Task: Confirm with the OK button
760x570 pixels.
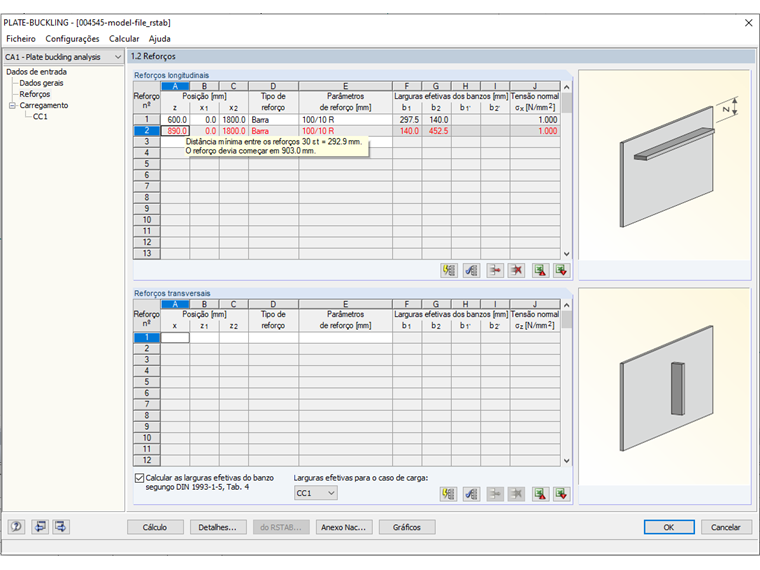Action: coord(669,527)
